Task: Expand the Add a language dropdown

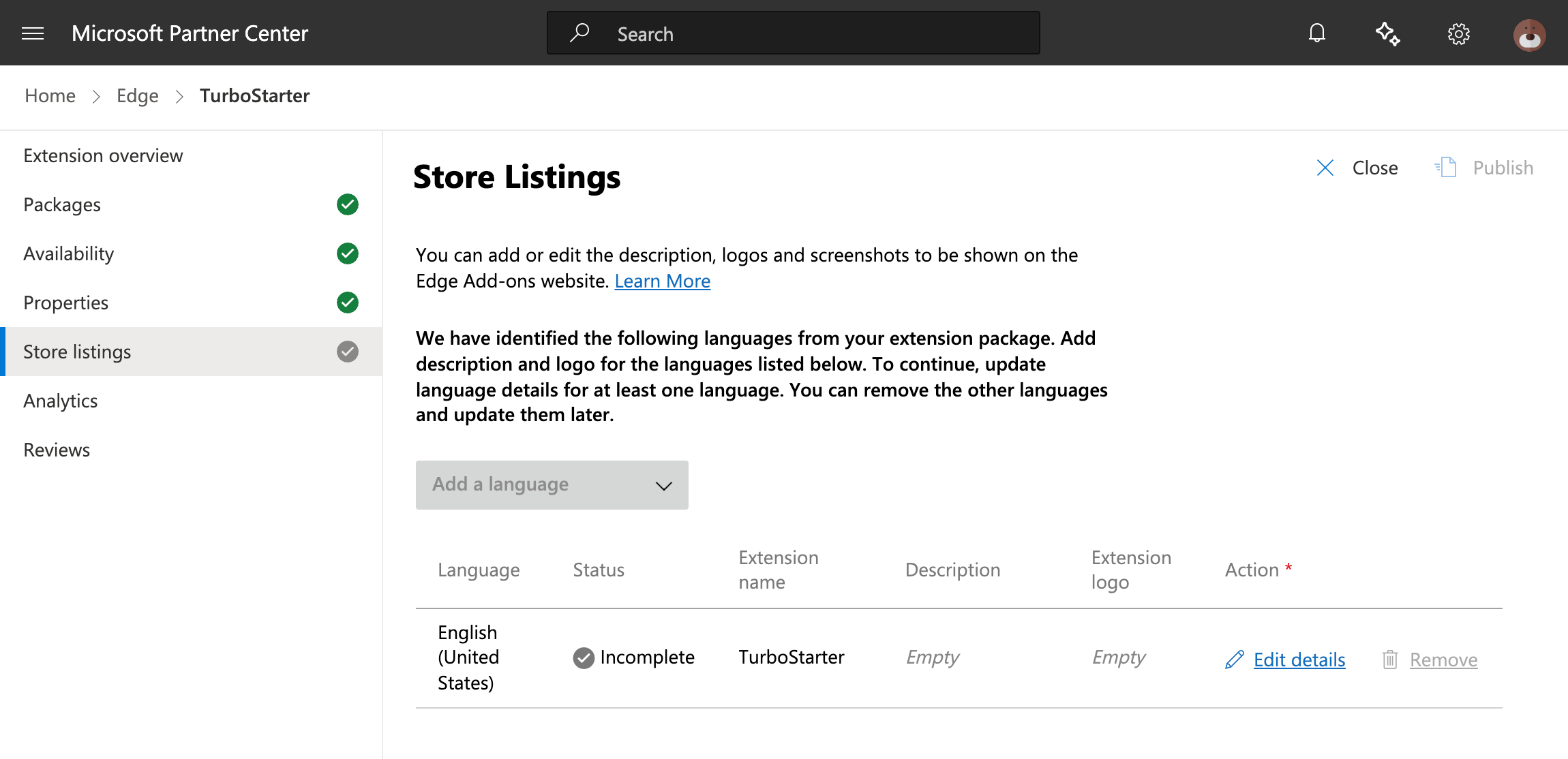Action: tap(552, 485)
